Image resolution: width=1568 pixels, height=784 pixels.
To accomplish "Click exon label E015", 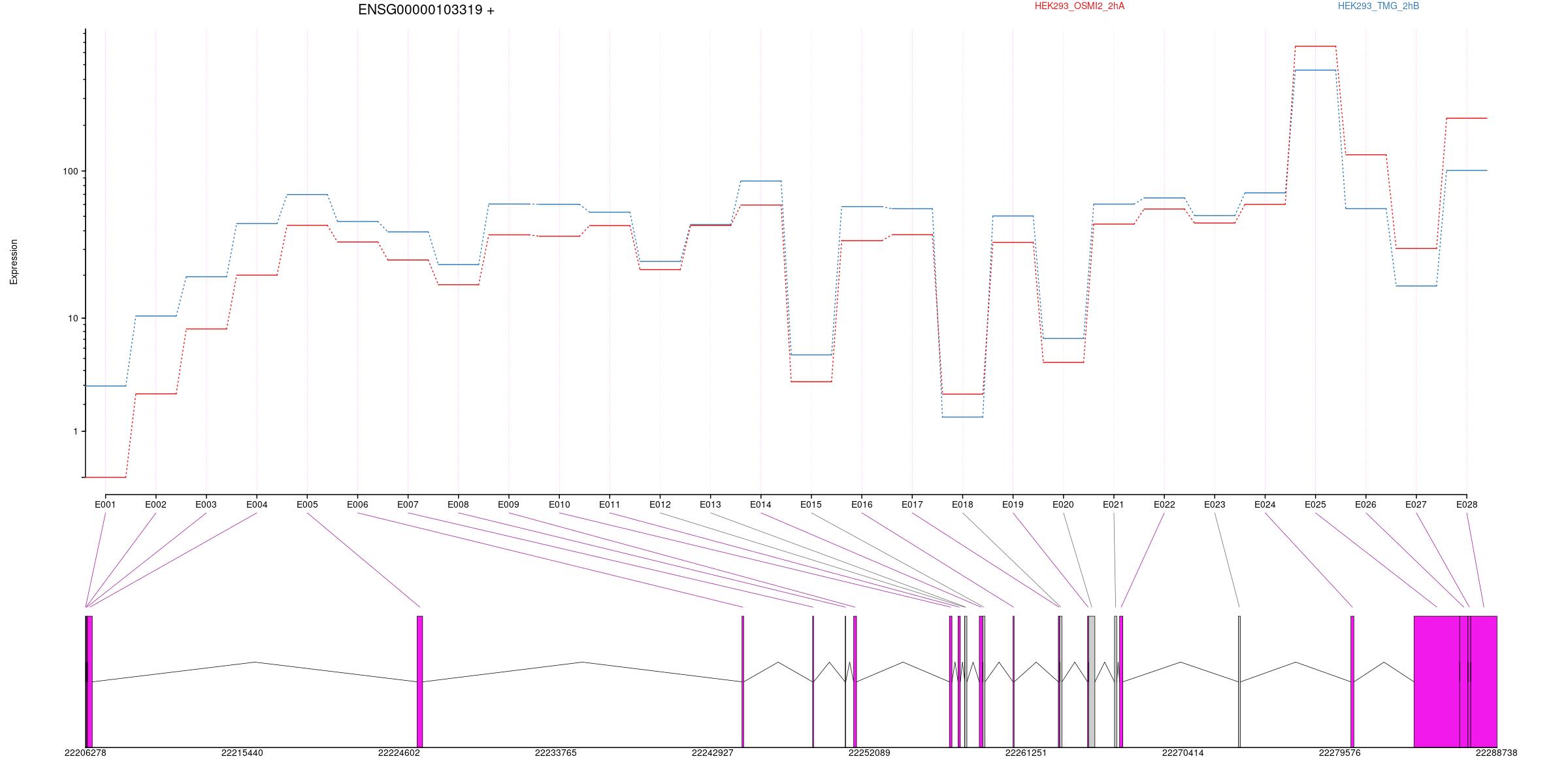I will [811, 504].
